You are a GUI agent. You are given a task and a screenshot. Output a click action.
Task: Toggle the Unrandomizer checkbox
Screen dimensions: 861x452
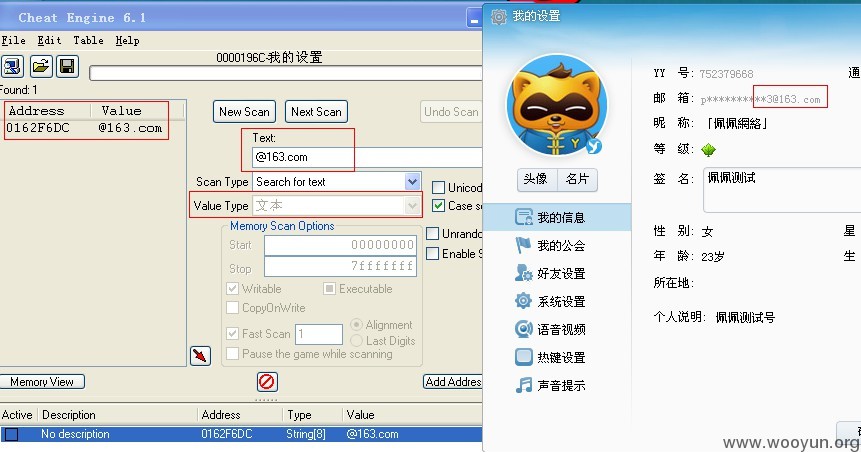pos(433,233)
